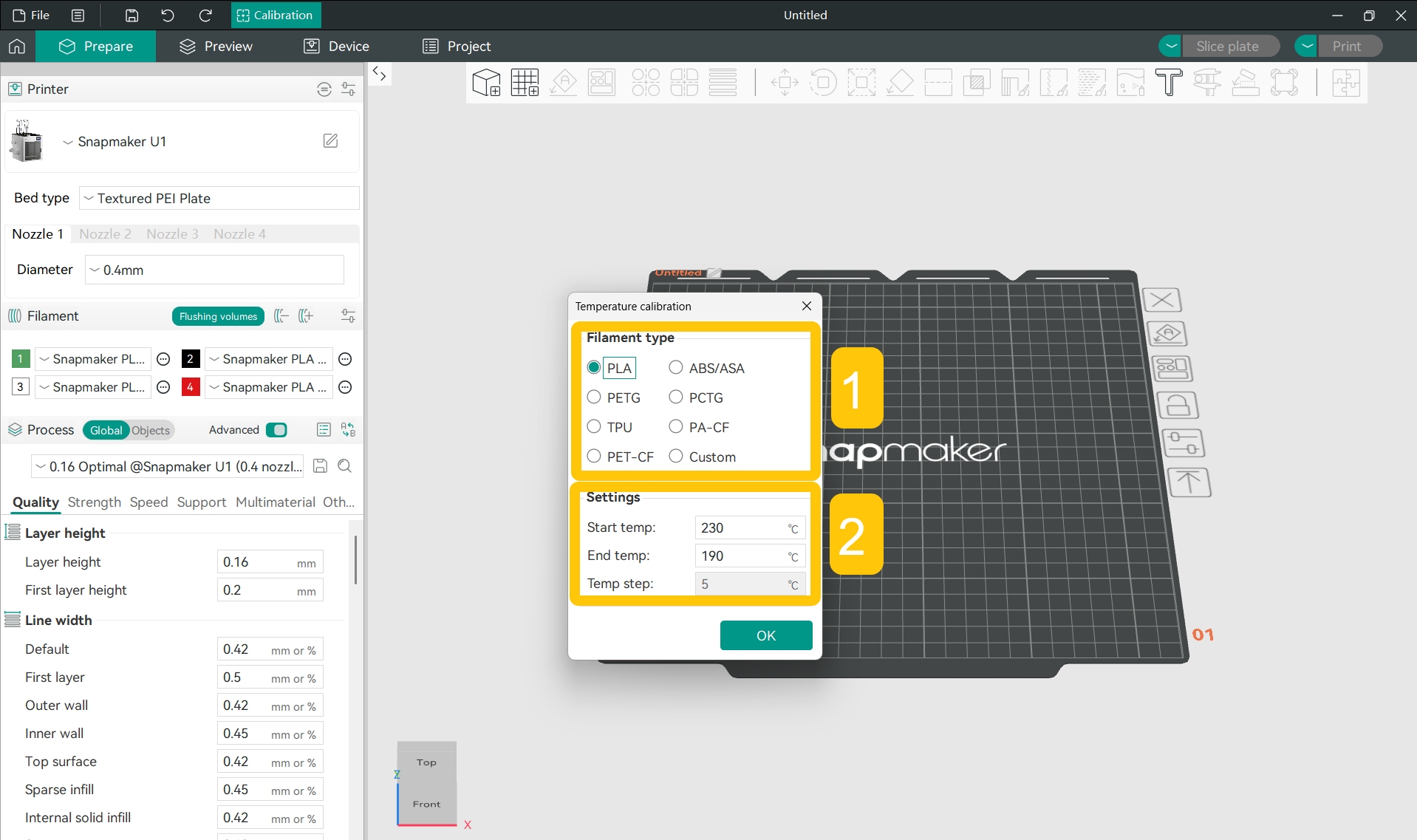
Task: Select the mesh boolean overlapping-squares icon
Action: tap(977, 82)
